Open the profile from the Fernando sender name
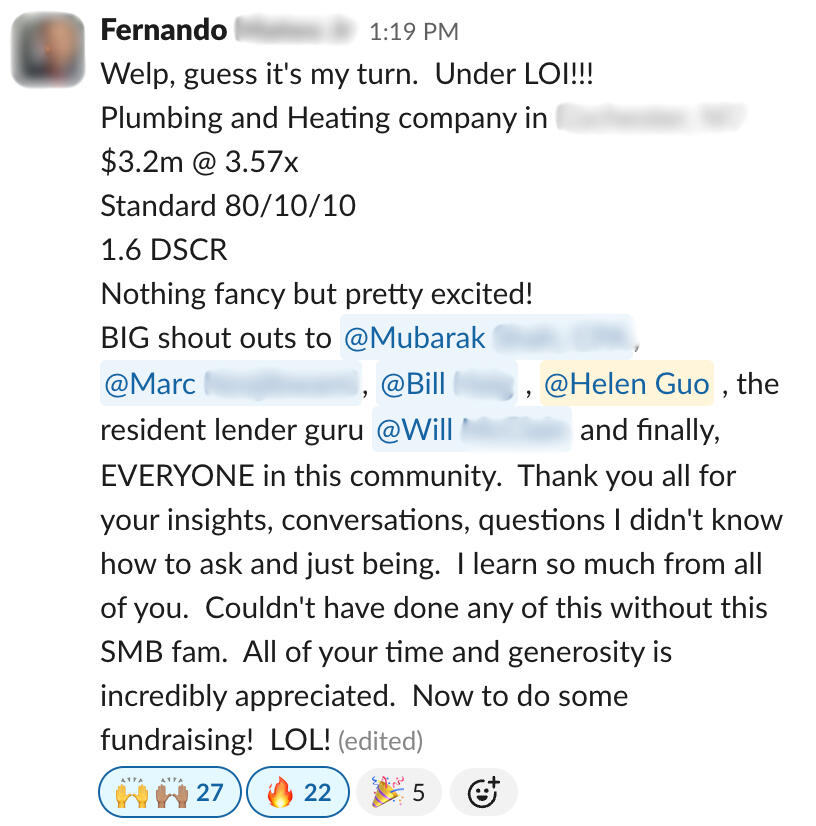 (164, 30)
